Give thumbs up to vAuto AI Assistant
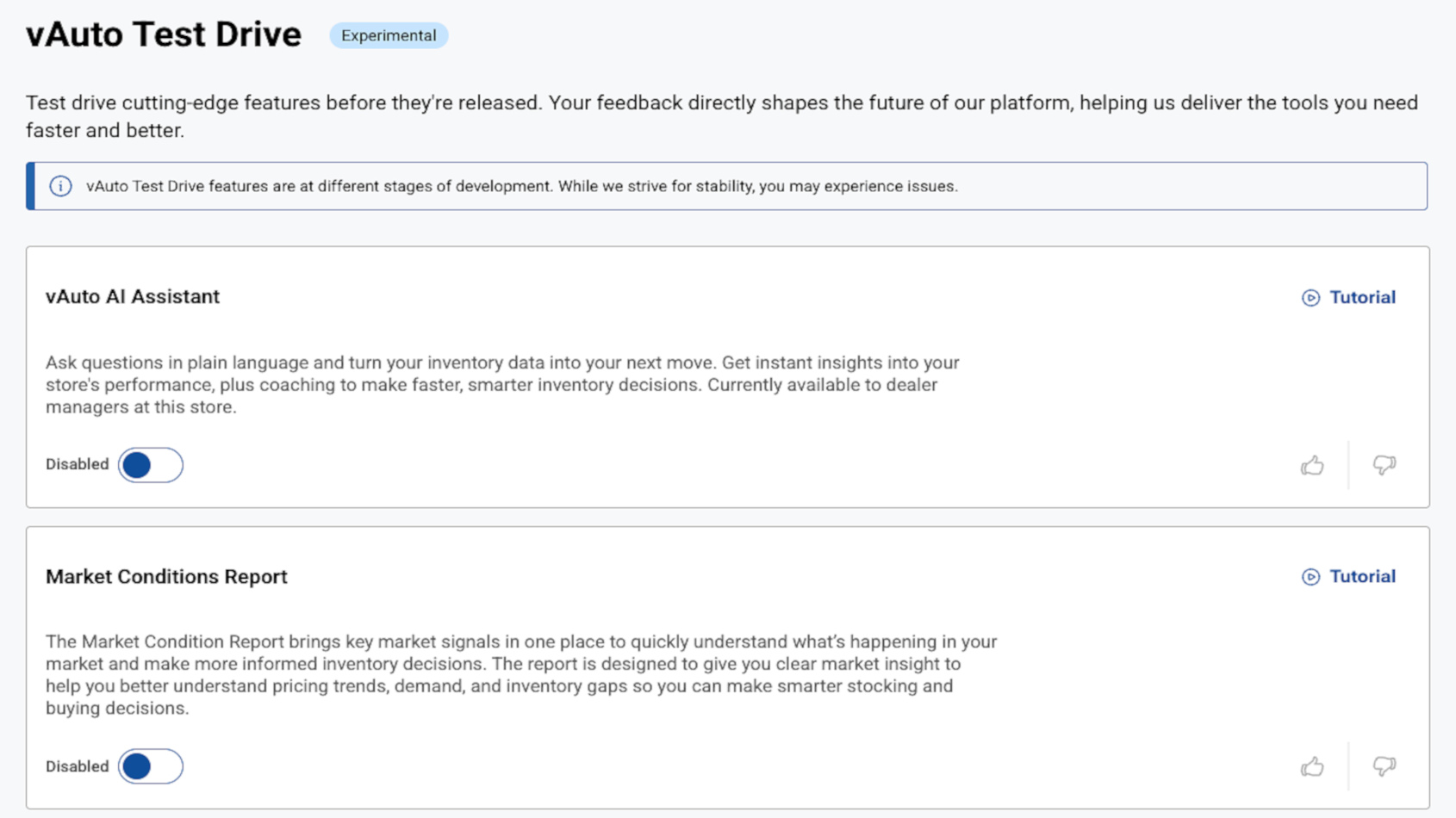Viewport: 1456px width, 818px height. click(1312, 465)
